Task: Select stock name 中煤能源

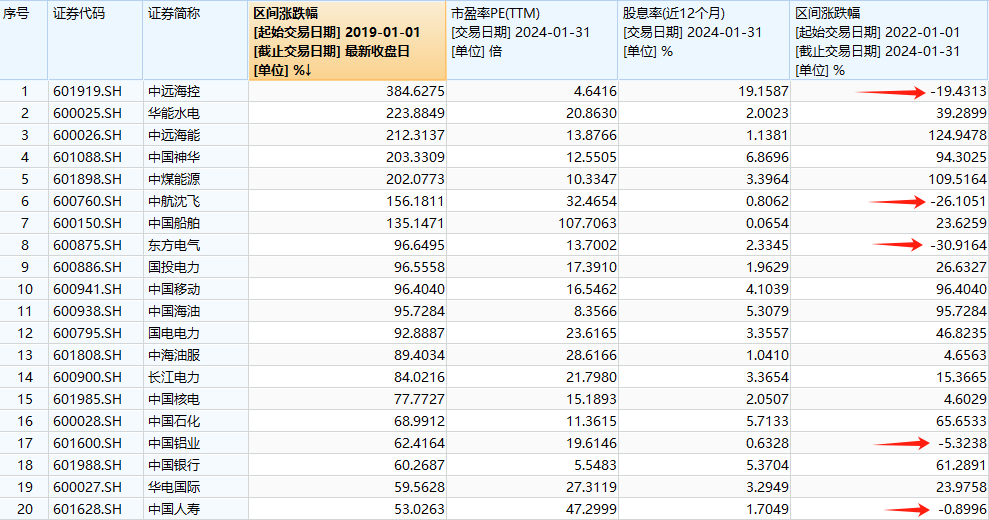Action: [x=174, y=179]
